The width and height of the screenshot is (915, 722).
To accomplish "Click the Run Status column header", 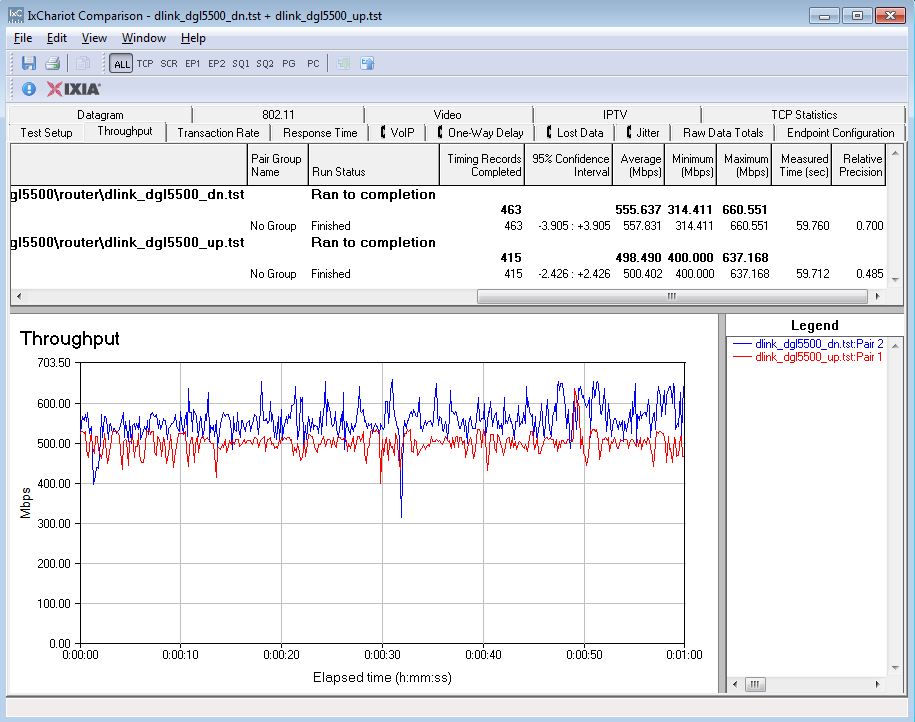I will 373,165.
